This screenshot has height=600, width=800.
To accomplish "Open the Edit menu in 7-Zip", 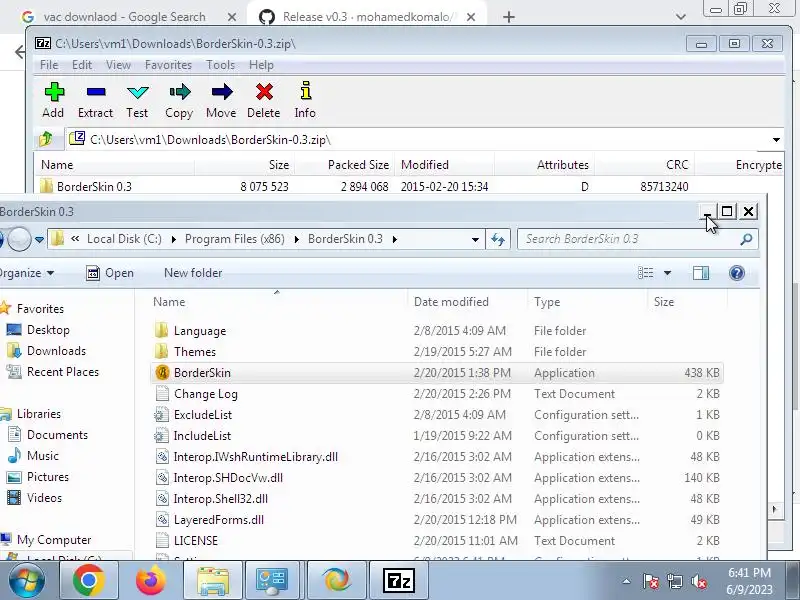I will (82, 65).
